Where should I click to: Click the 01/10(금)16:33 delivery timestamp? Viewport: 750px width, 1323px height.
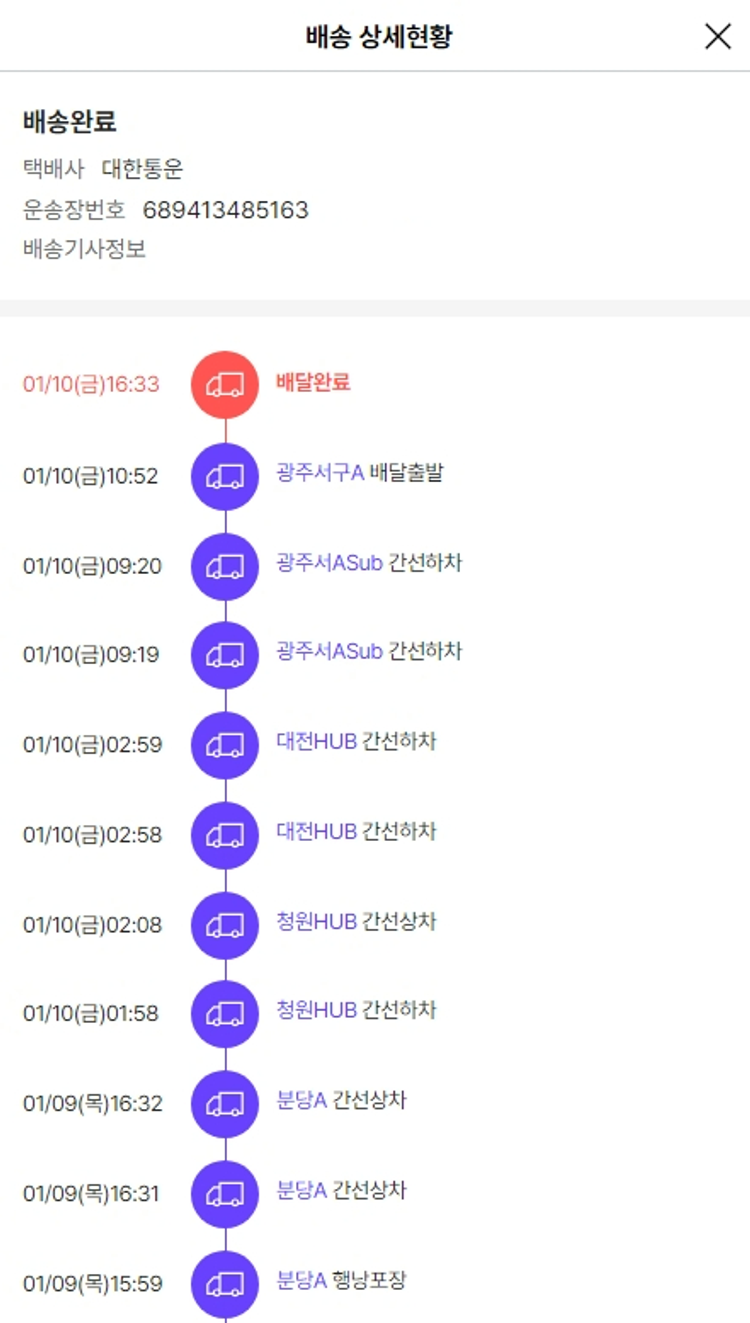(x=91, y=385)
